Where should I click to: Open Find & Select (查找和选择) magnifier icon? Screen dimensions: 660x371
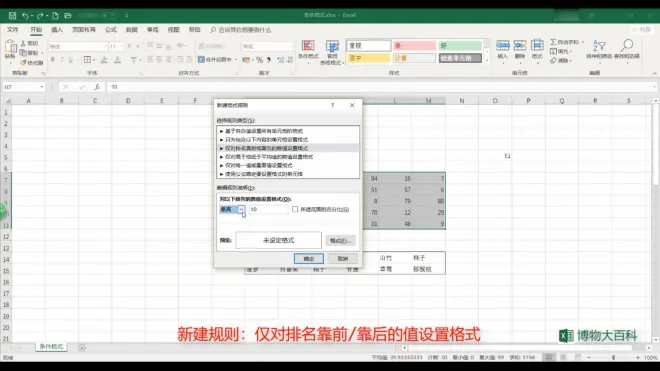(x=627, y=49)
